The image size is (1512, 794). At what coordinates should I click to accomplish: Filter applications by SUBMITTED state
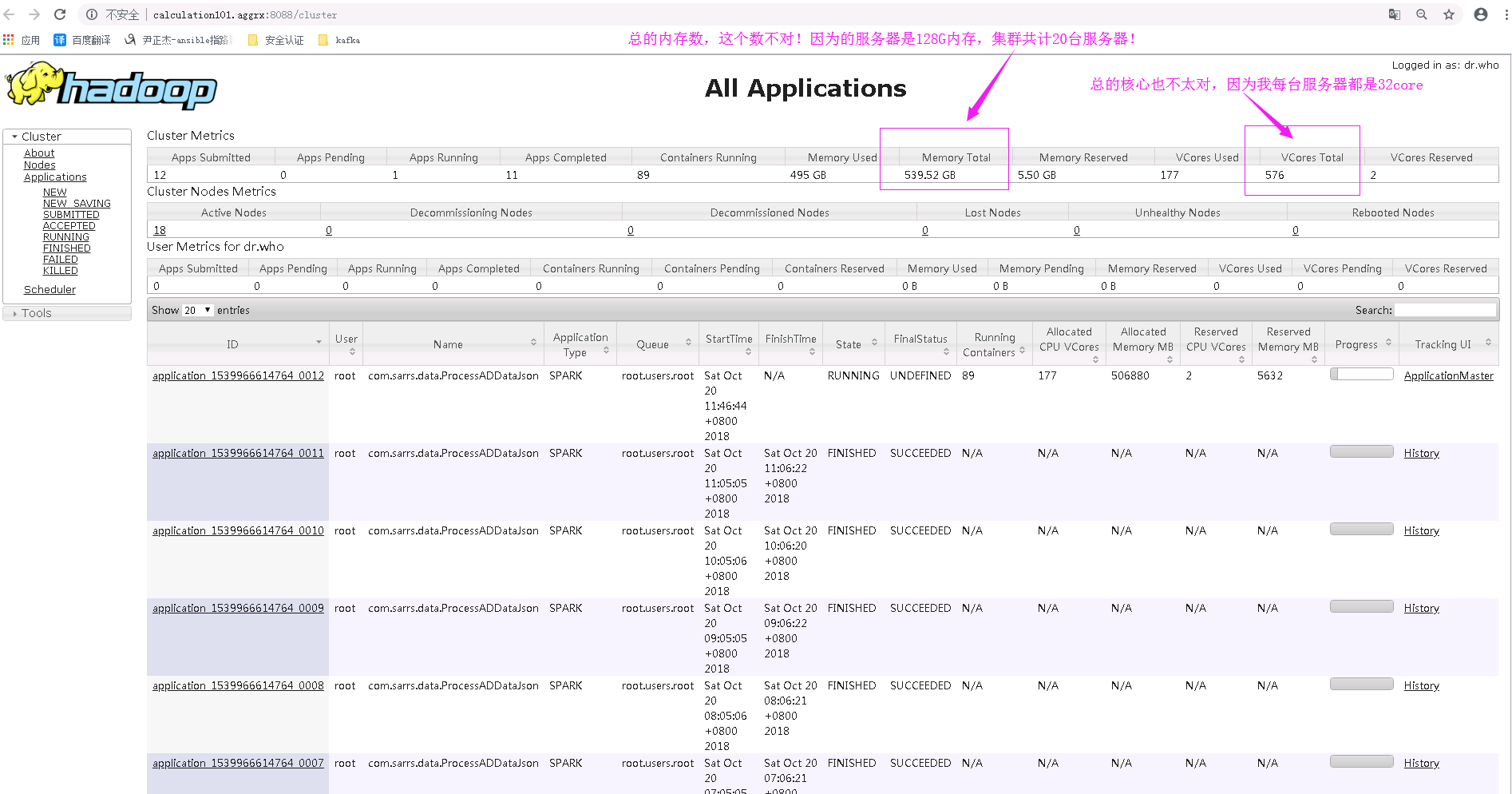pyautogui.click(x=71, y=215)
